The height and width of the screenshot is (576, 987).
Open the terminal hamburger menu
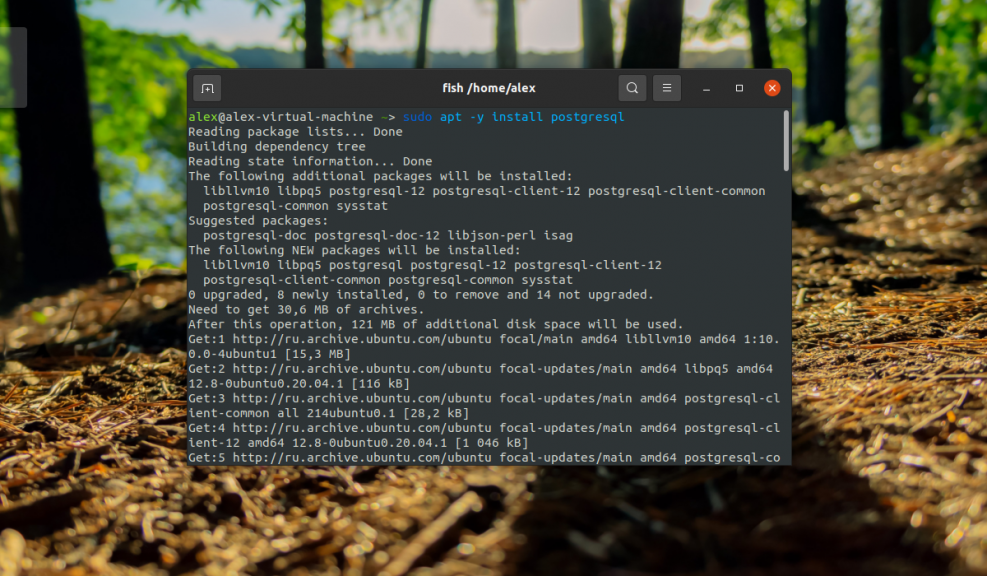tap(667, 88)
